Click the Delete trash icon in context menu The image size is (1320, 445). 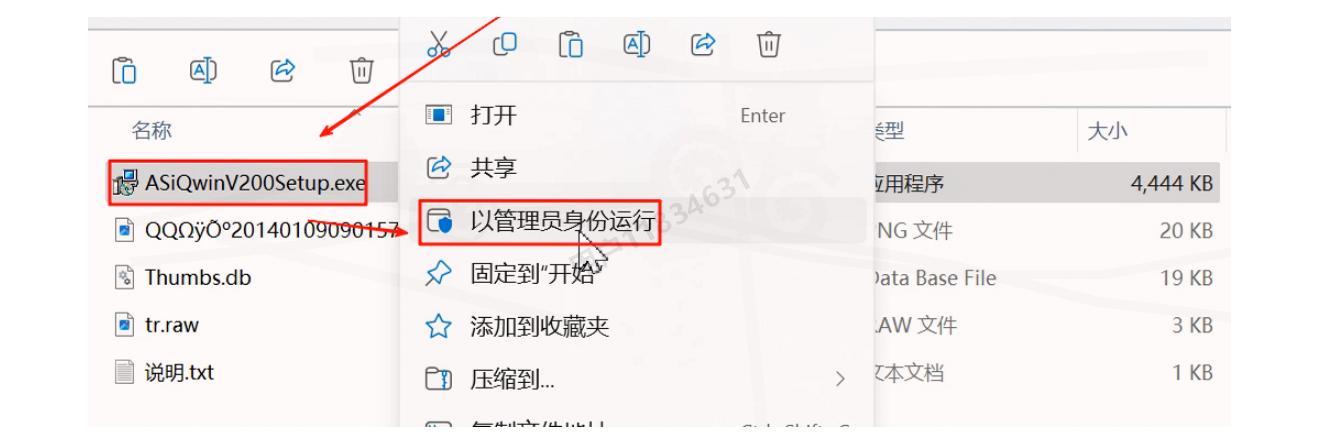(768, 45)
